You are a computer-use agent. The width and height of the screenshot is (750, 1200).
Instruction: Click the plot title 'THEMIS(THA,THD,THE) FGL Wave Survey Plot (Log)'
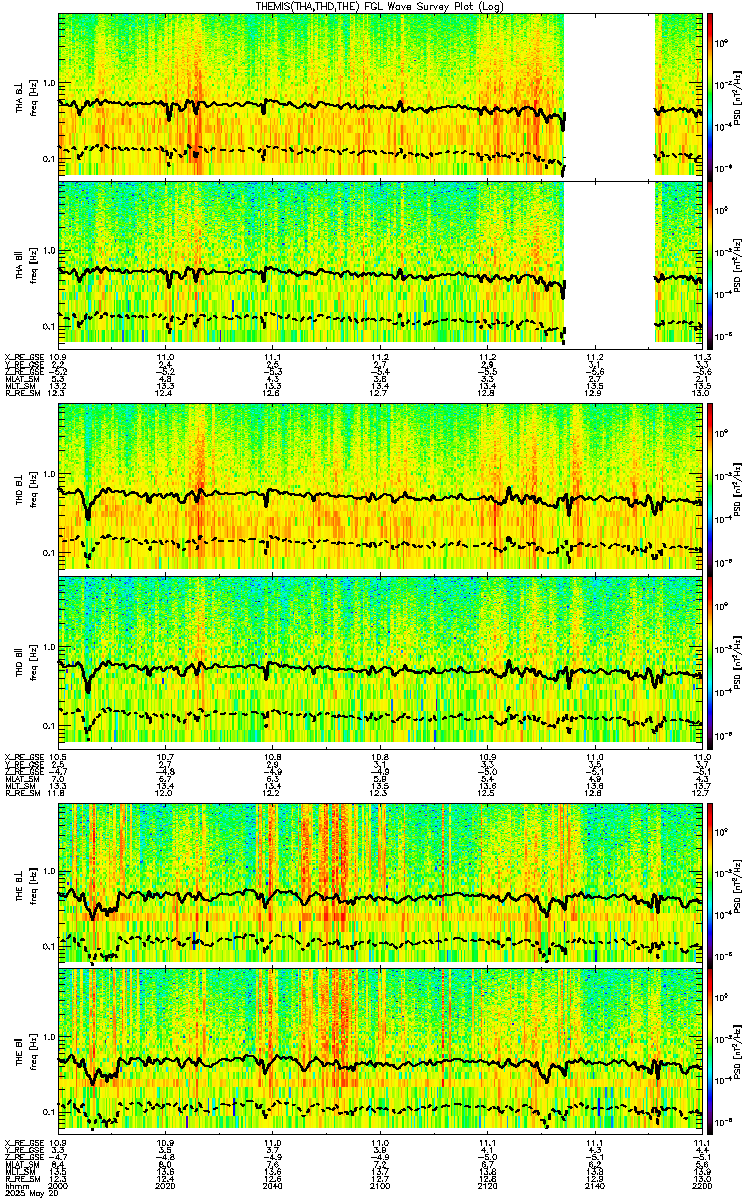(381, 6)
